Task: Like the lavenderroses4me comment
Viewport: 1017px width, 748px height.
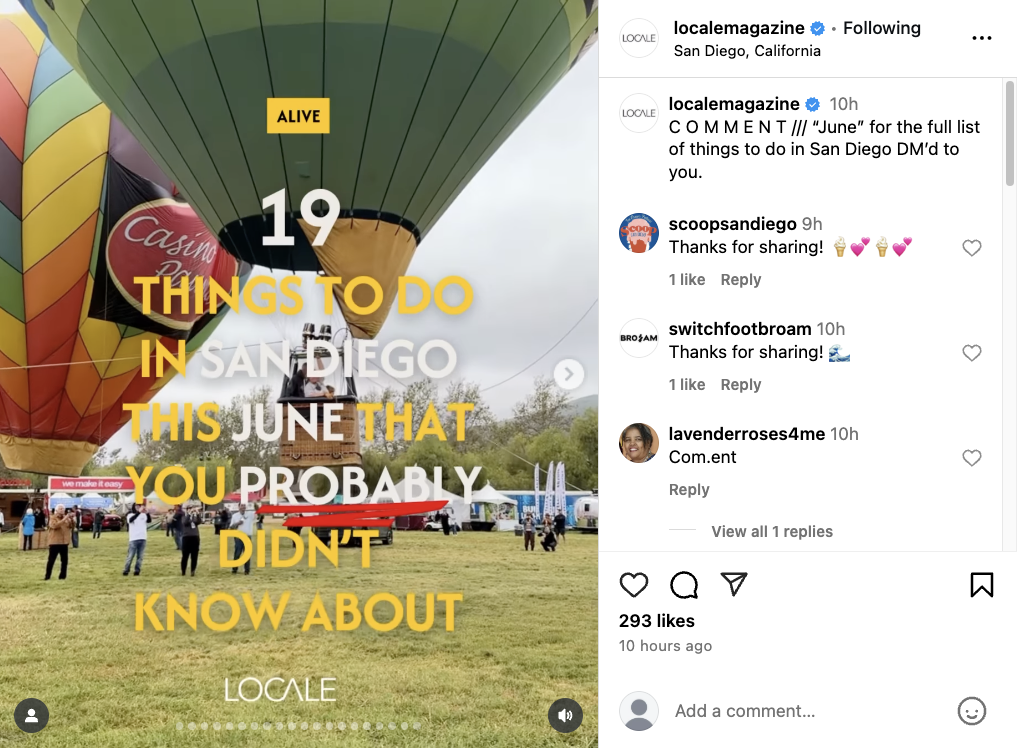Action: [972, 458]
